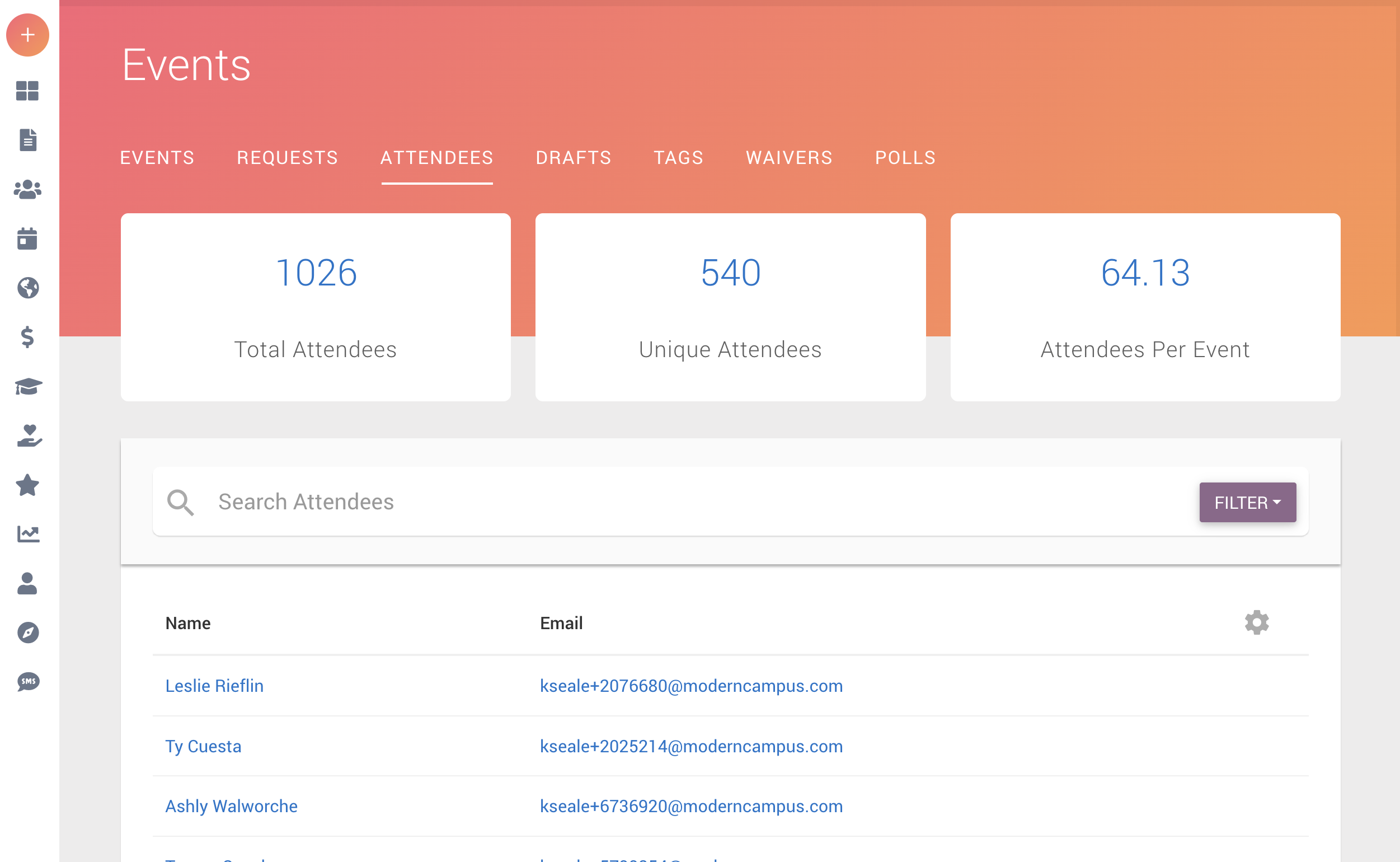Click email kseale+6736920@moderncampus.com
The image size is (1400, 862).
coord(691,806)
